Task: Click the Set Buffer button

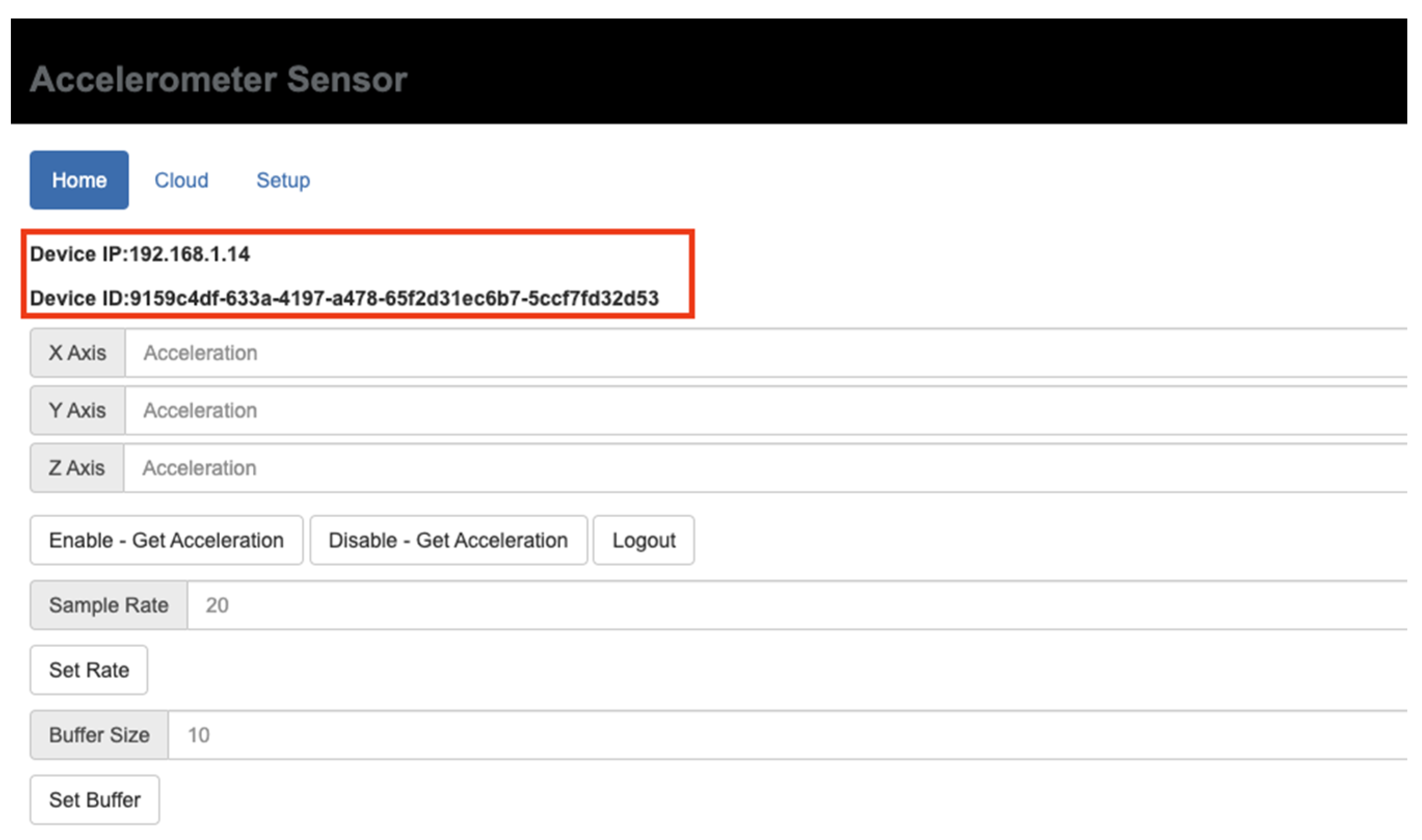Action: (x=94, y=799)
